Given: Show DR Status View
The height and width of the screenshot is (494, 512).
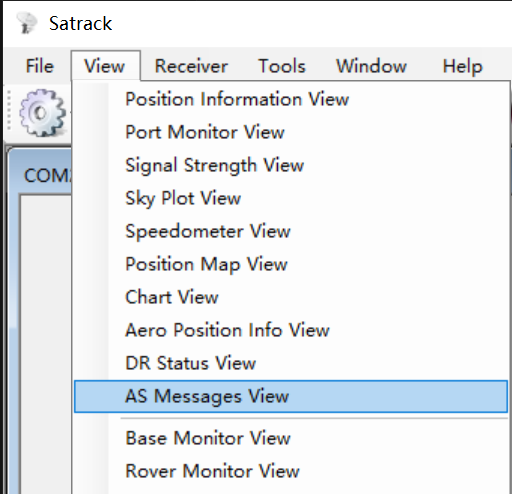Looking at the screenshot, I should 291,363.
